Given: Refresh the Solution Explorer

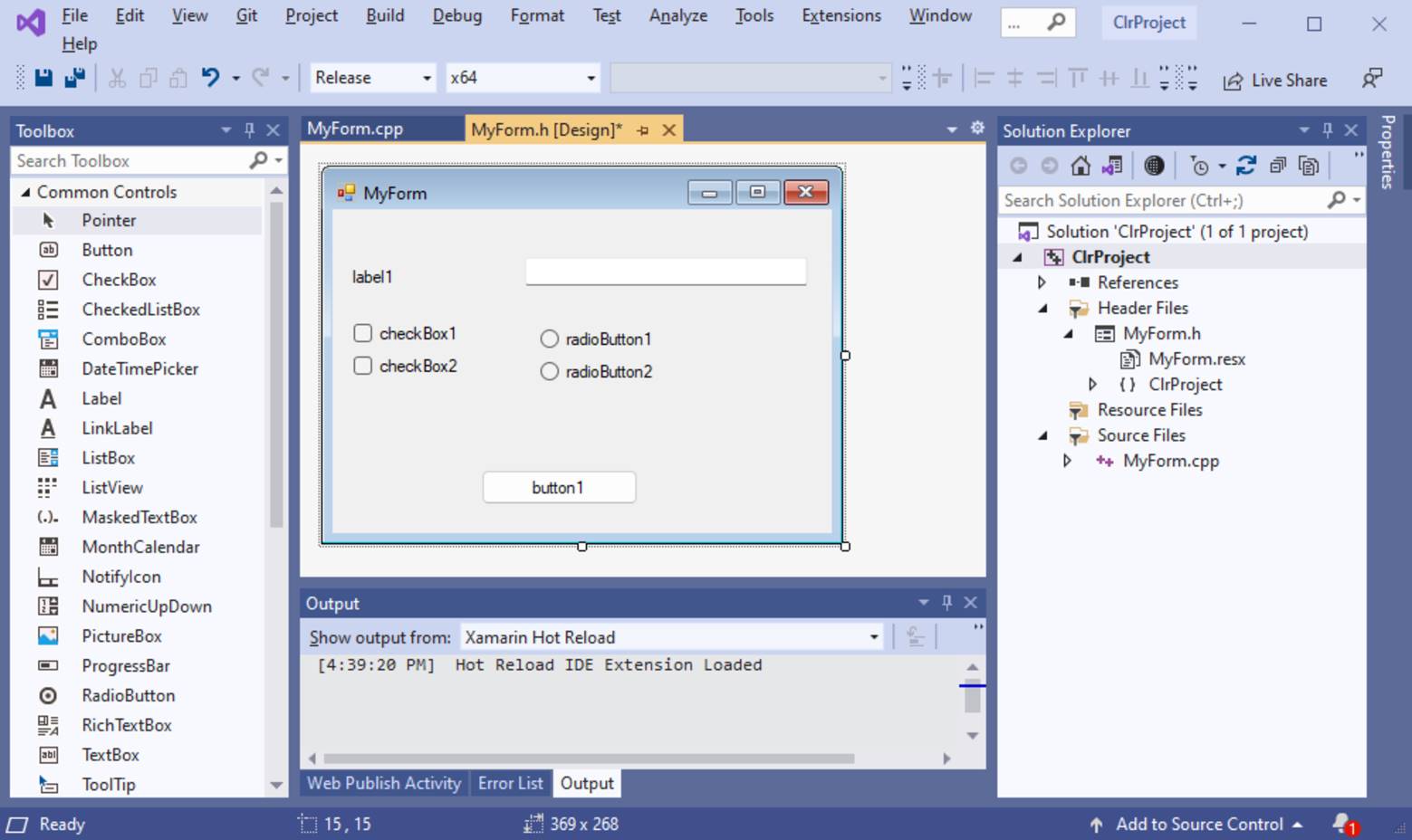Looking at the screenshot, I should click(x=1246, y=165).
